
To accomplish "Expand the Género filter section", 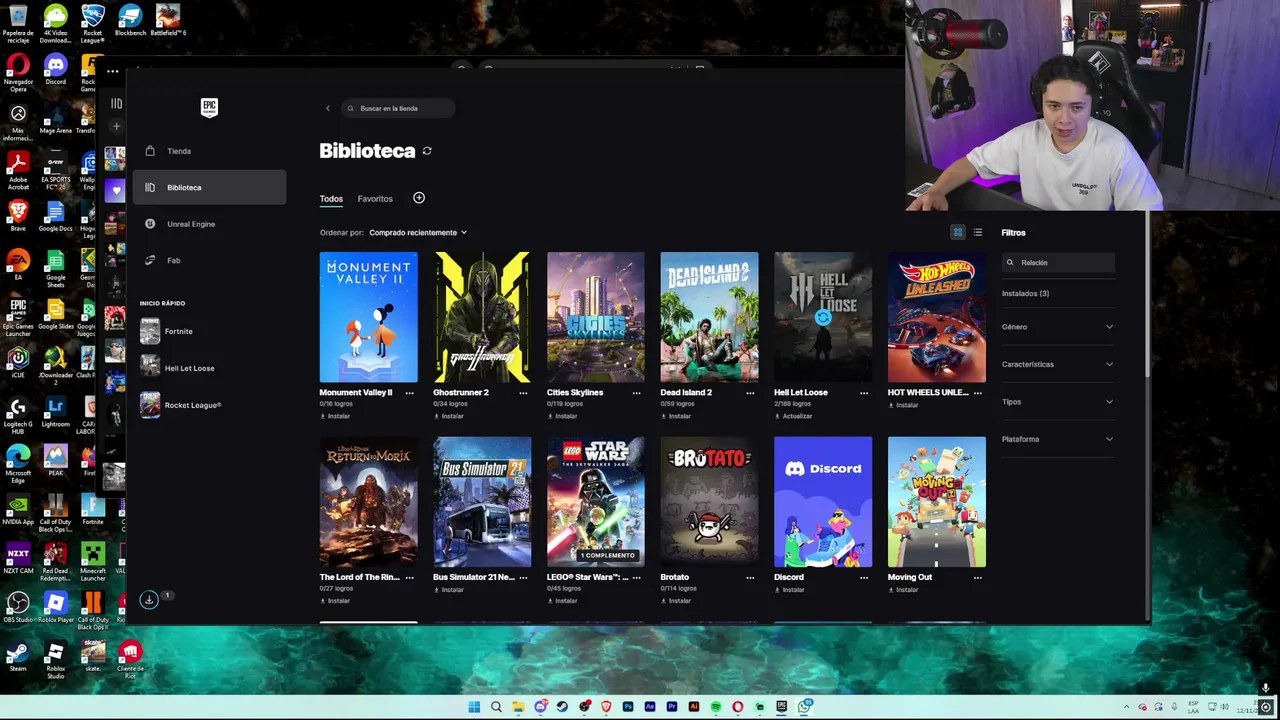I will coord(1058,327).
